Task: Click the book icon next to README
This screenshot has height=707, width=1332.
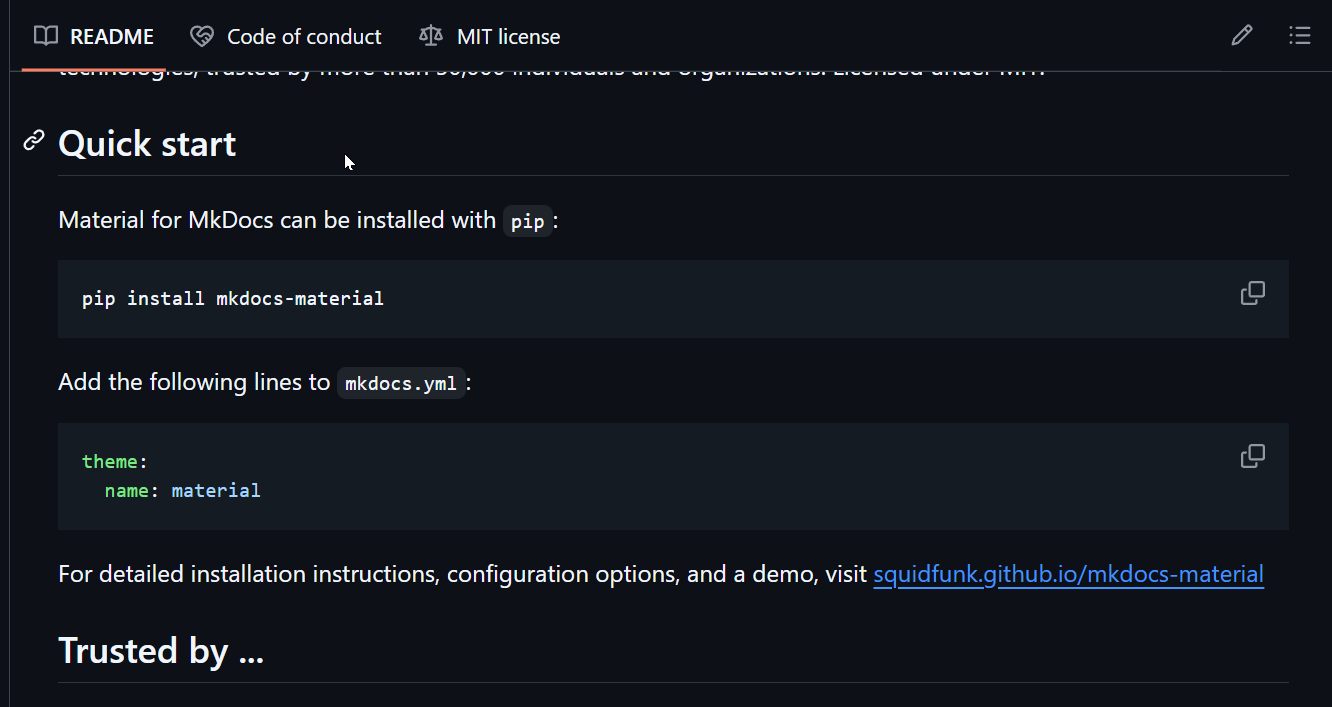Action: 45,36
